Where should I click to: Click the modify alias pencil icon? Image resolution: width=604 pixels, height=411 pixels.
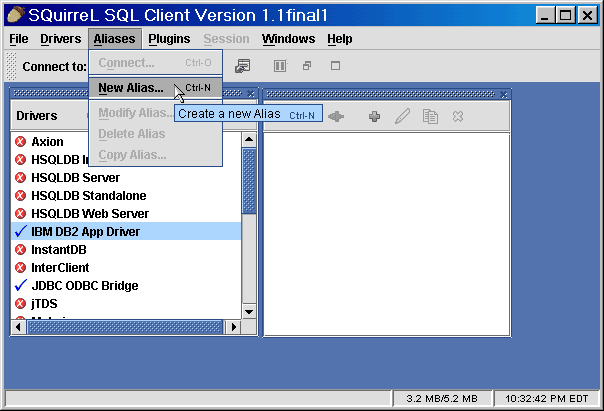click(x=403, y=116)
